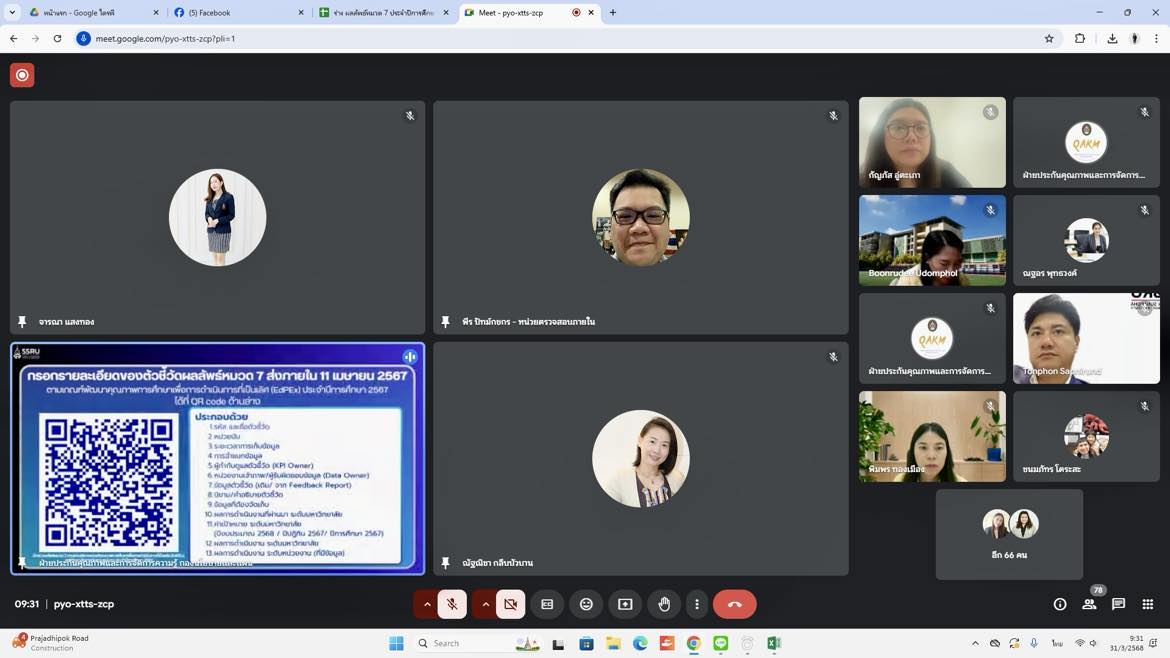This screenshot has height=658, width=1170.
Task: Raise hand in the meeting
Action: click(x=664, y=604)
